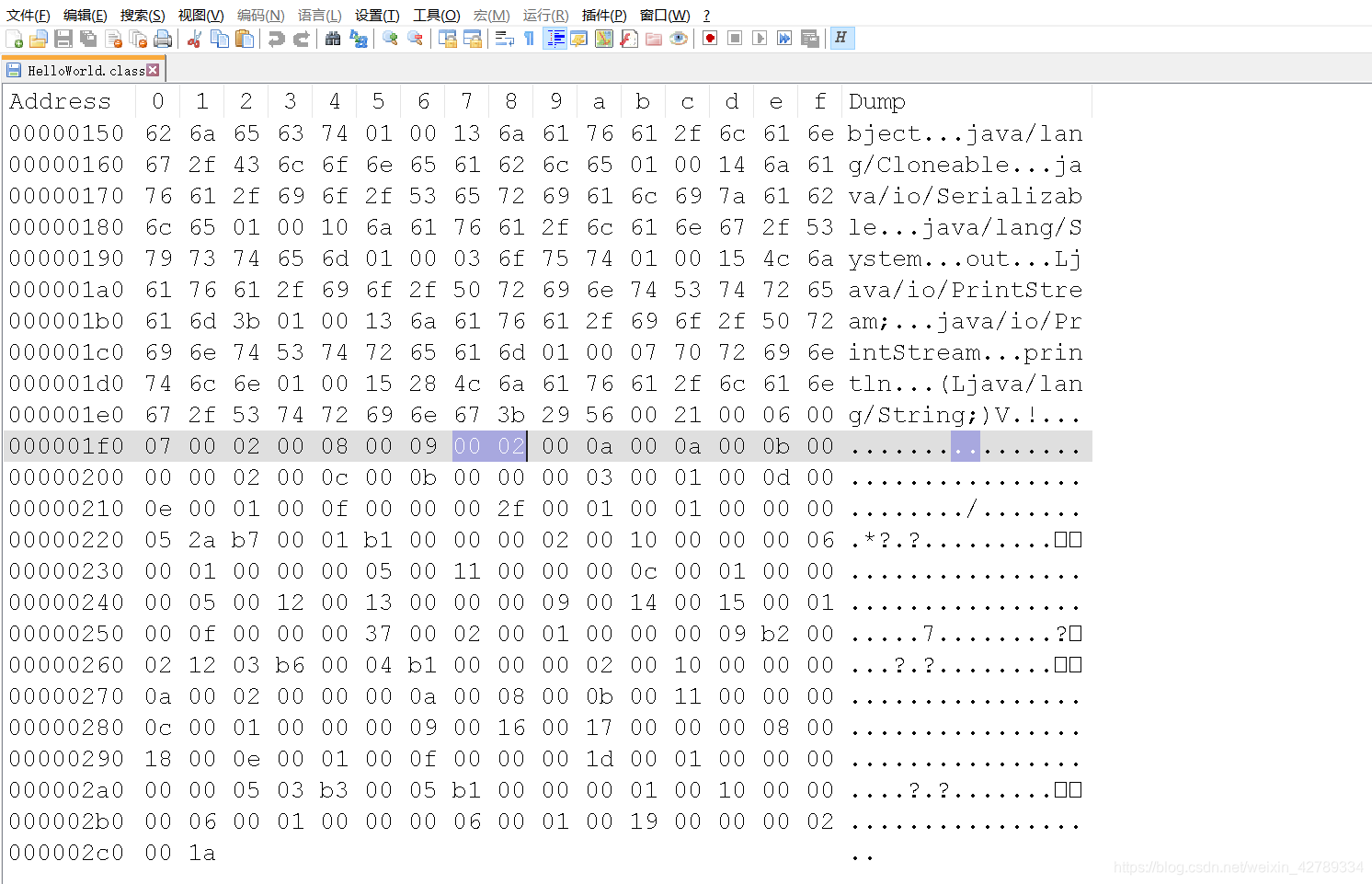Save the file with the floppy disk icon
1372x884 pixels.
click(x=63, y=39)
